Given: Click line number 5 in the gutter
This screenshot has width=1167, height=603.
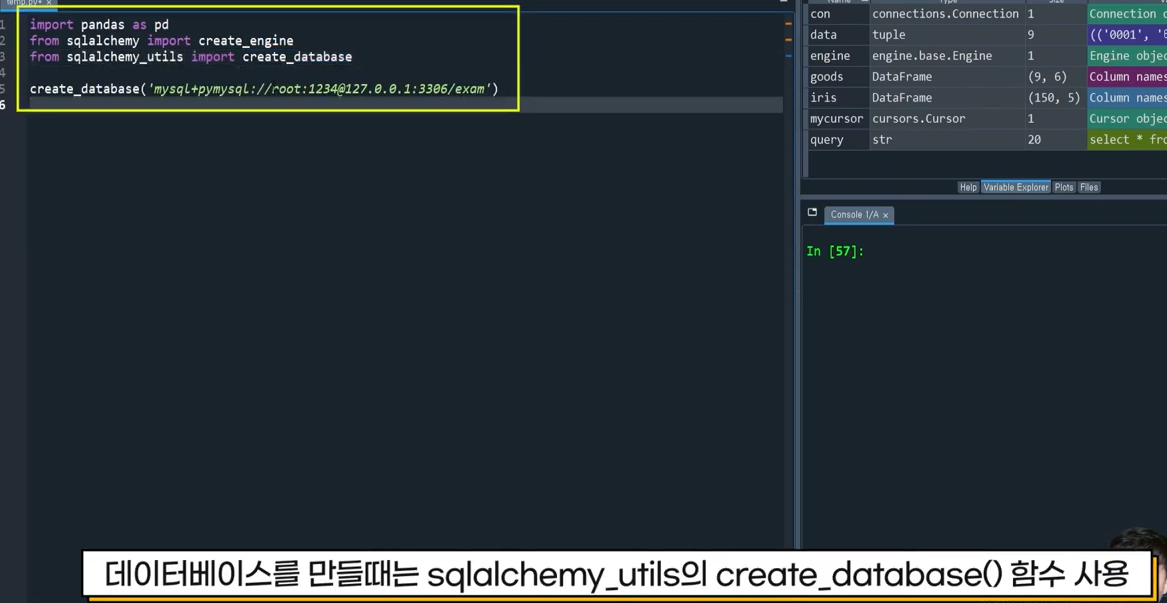Looking at the screenshot, I should [x=3, y=89].
